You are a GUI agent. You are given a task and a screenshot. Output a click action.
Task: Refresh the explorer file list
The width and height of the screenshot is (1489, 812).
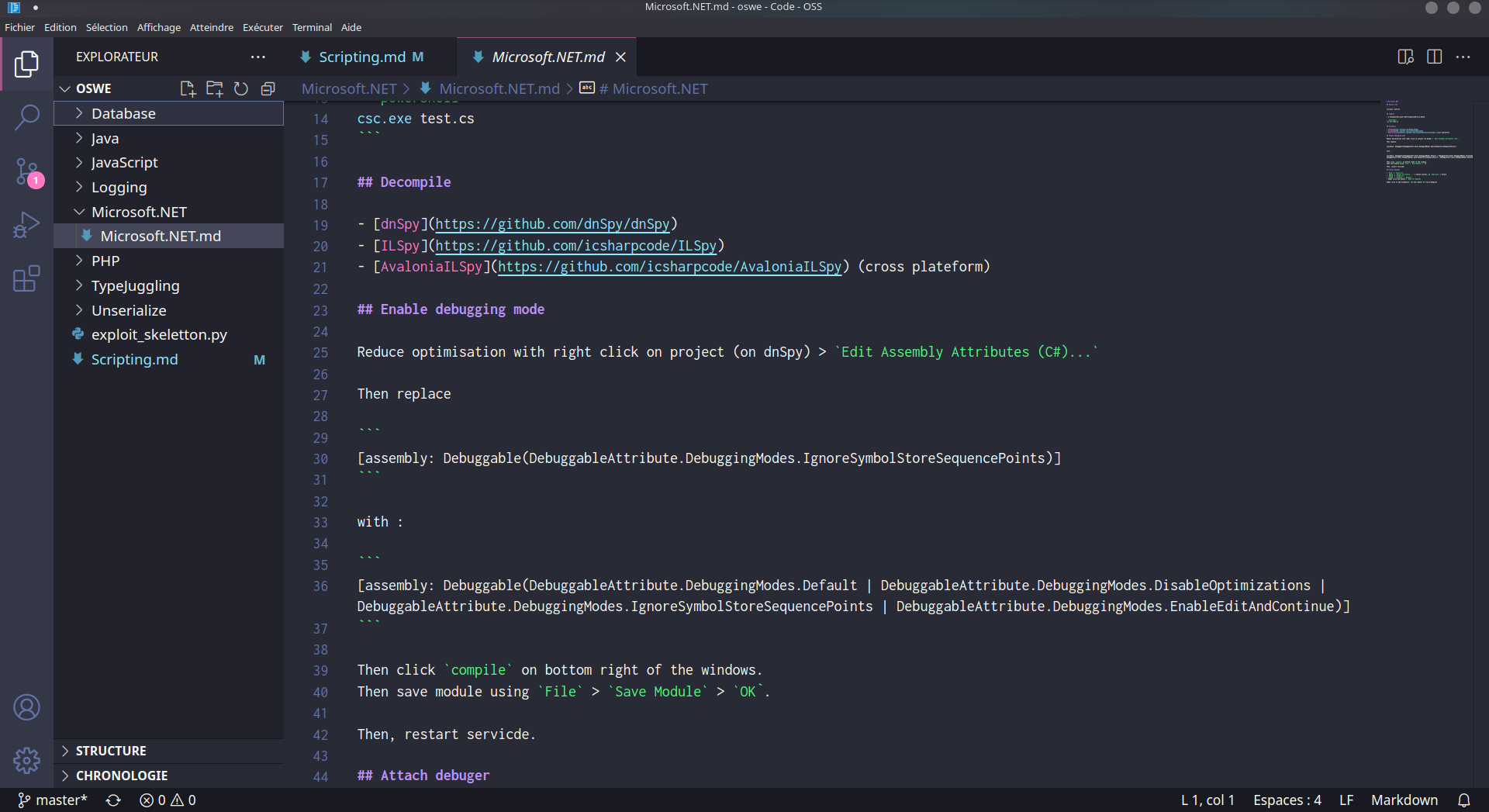[241, 88]
